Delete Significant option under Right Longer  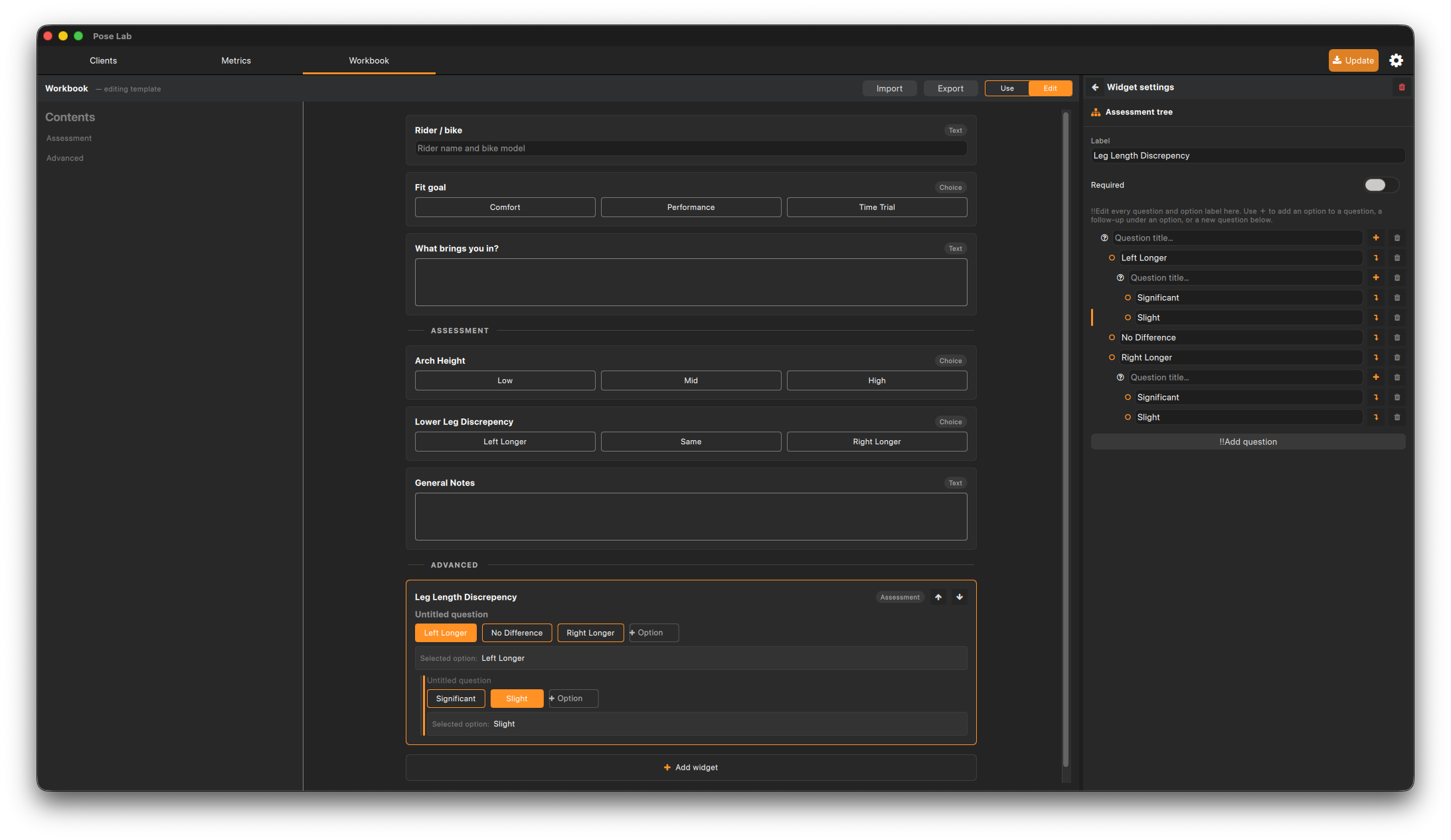[x=1397, y=397]
